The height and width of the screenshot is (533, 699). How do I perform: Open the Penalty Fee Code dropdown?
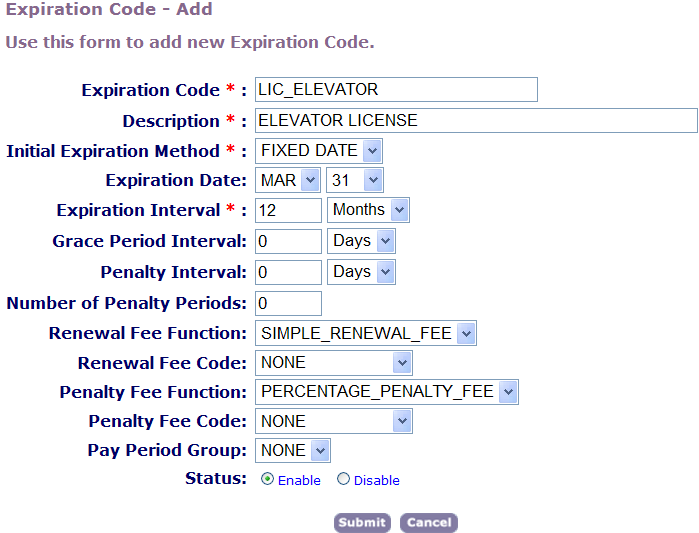coord(334,421)
